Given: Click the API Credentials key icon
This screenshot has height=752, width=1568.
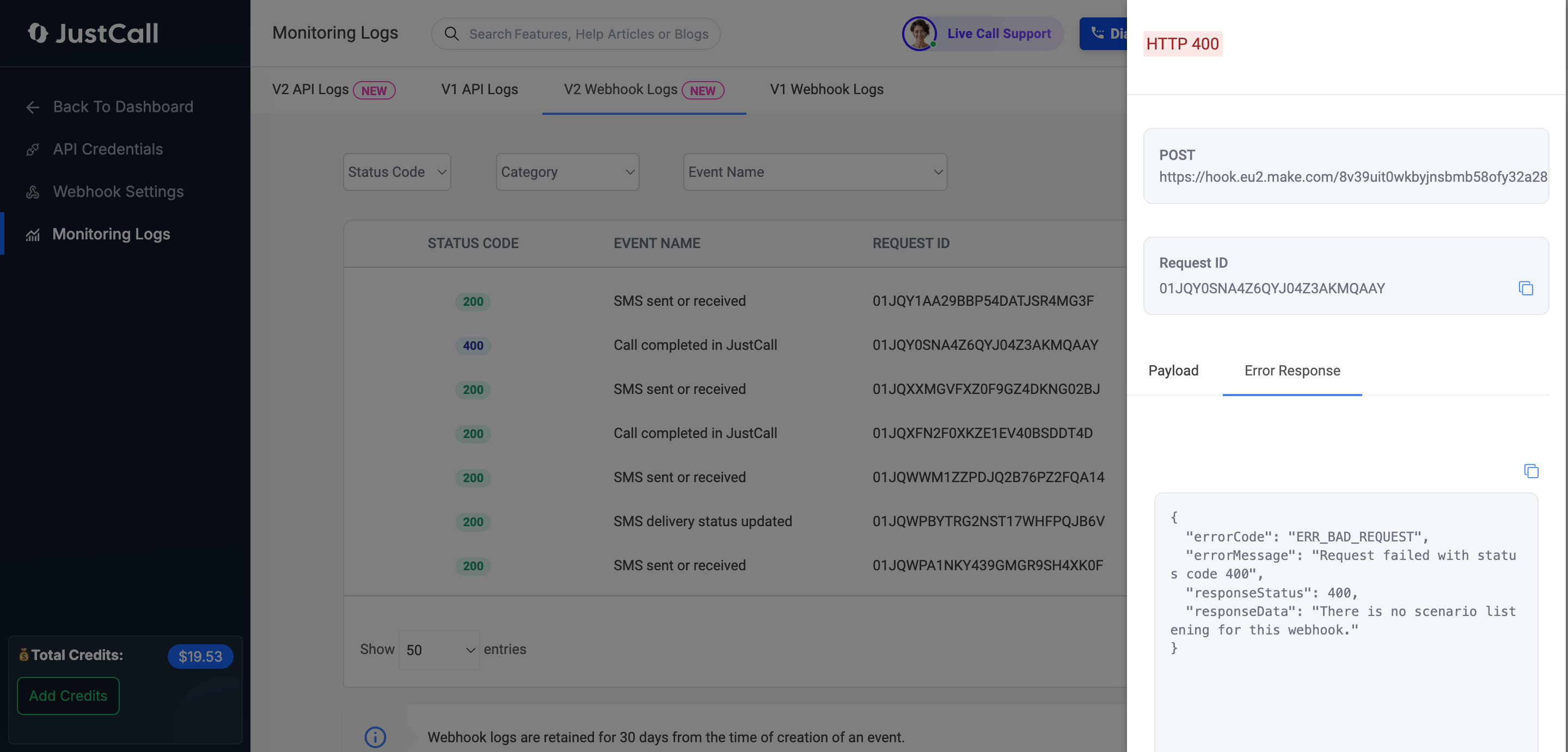Looking at the screenshot, I should click(x=33, y=150).
